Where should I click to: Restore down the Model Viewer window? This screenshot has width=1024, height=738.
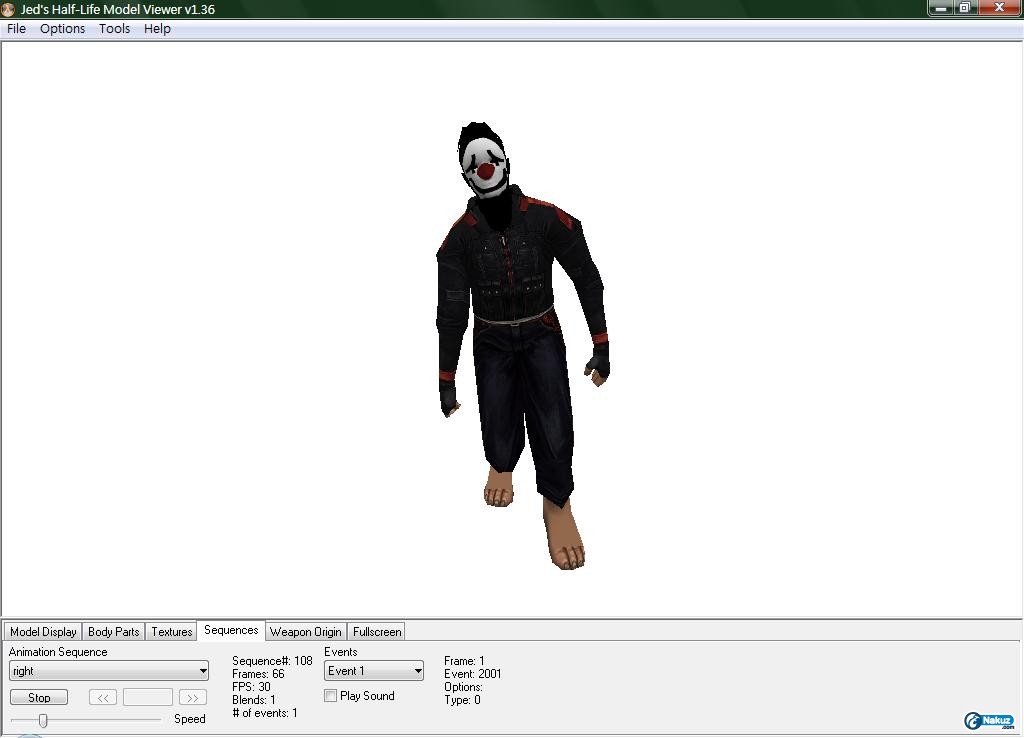pos(965,8)
